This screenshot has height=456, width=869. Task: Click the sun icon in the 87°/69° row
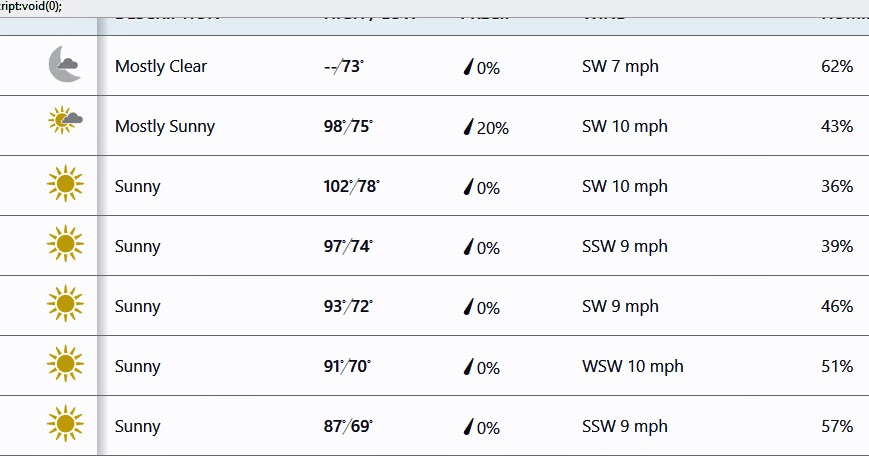coord(65,424)
